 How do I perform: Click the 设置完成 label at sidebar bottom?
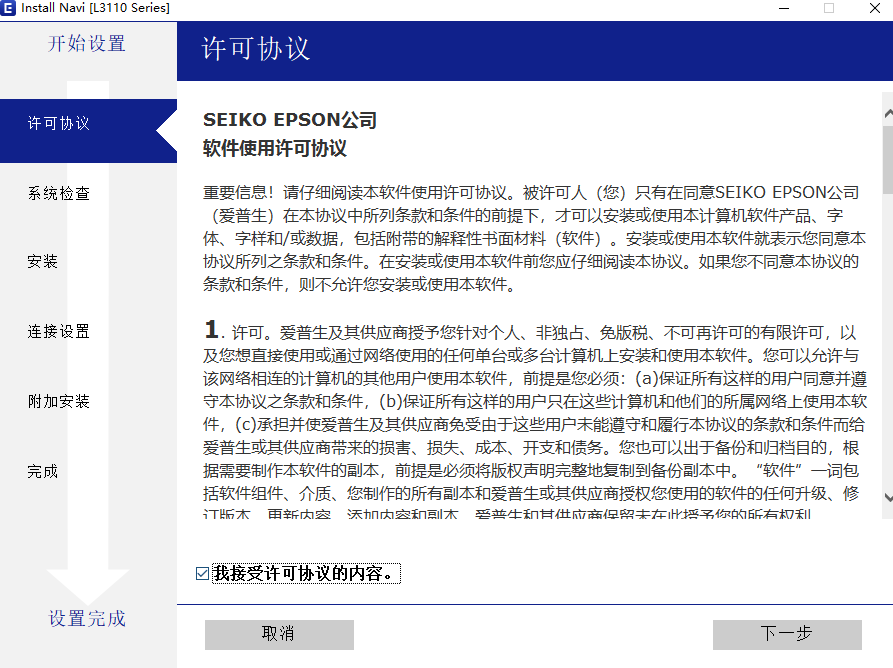(87, 618)
